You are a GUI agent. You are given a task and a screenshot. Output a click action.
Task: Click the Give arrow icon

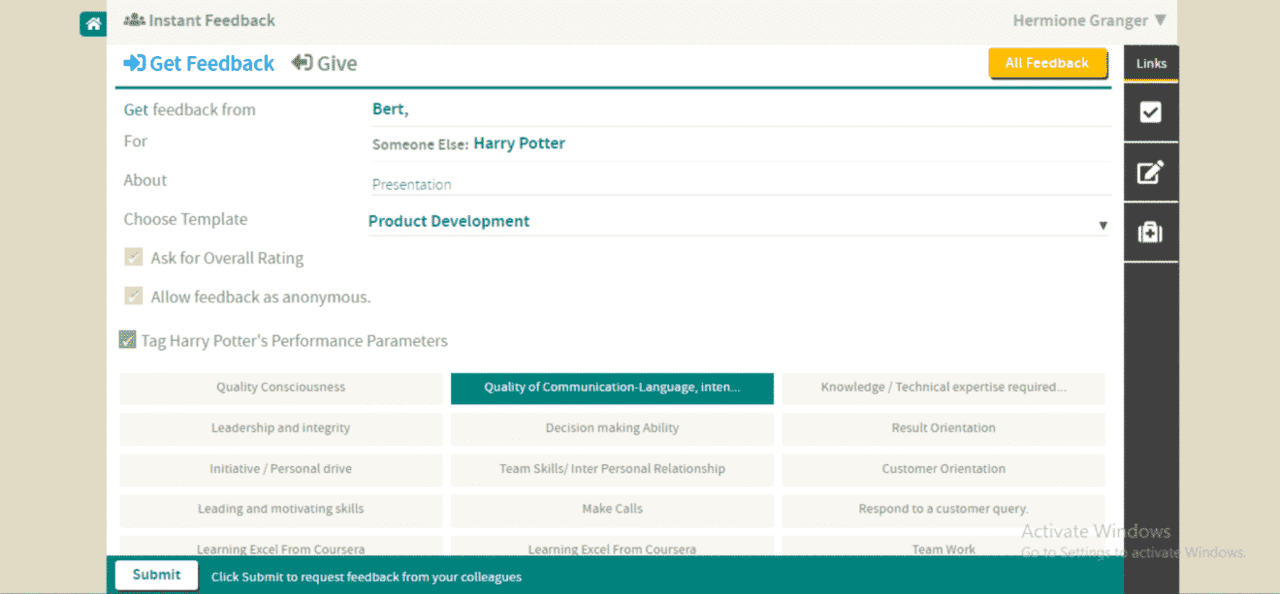302,63
